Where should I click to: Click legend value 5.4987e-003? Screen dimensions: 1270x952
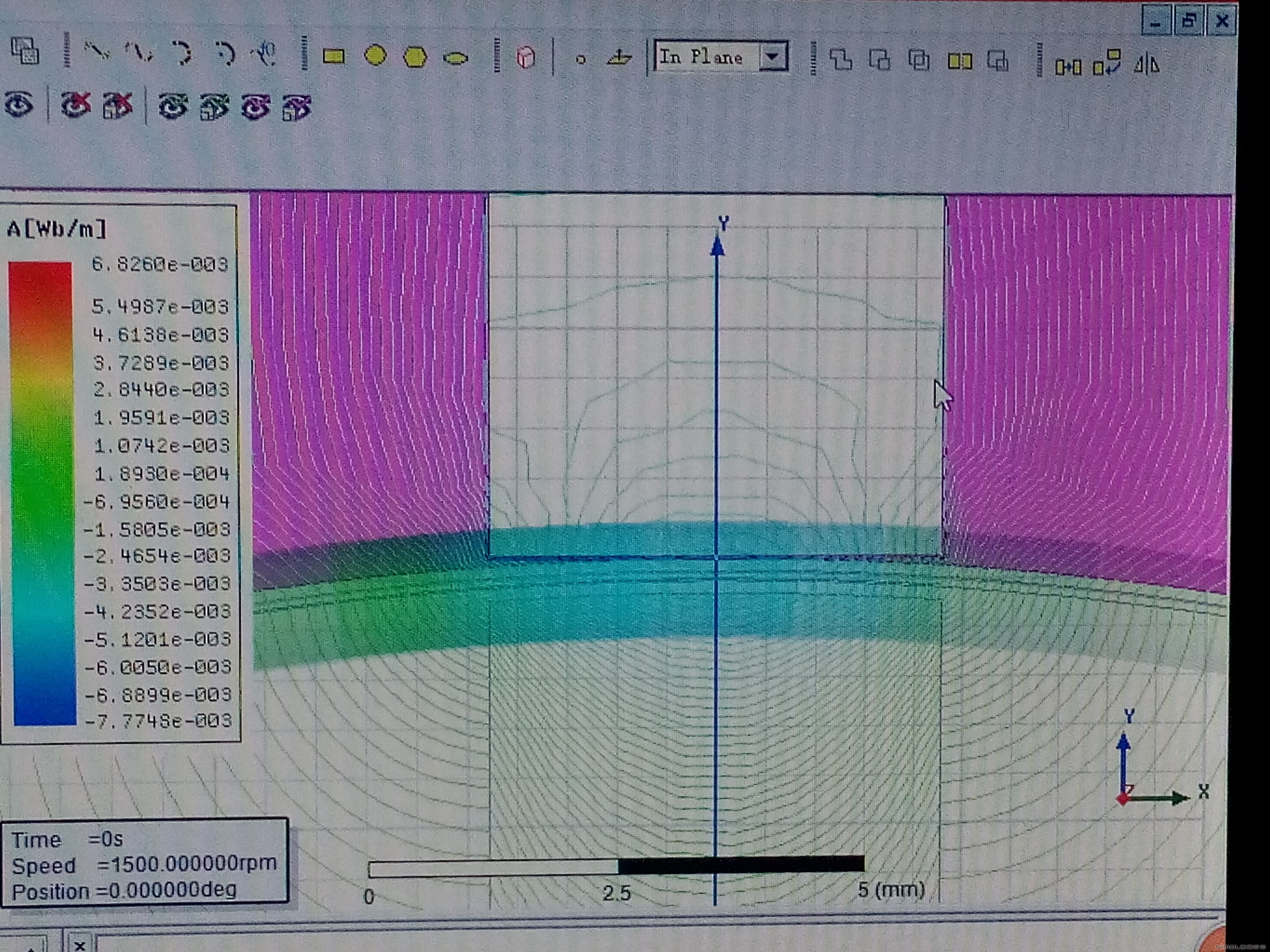tap(160, 307)
